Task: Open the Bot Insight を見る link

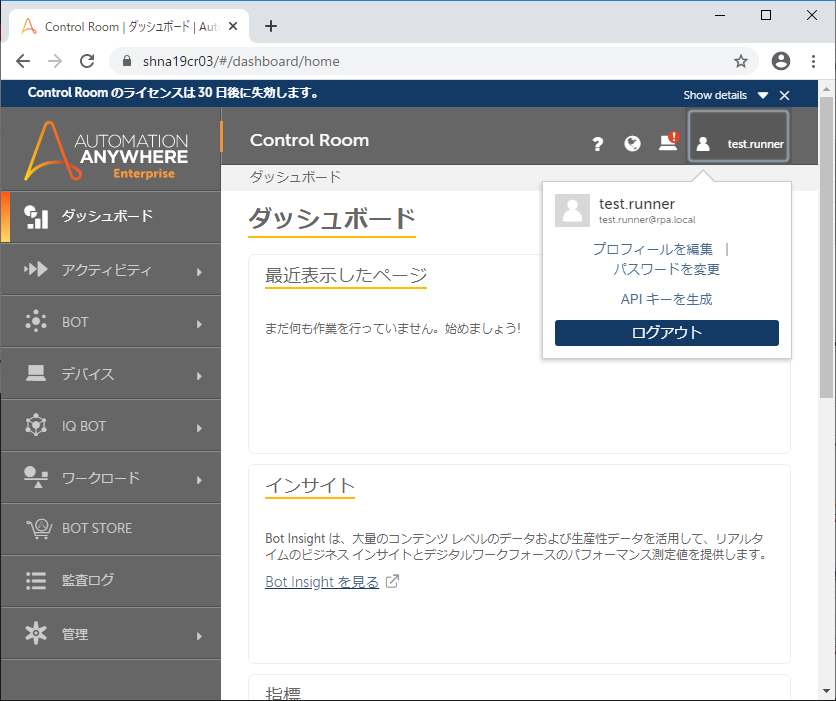Action: point(321,582)
